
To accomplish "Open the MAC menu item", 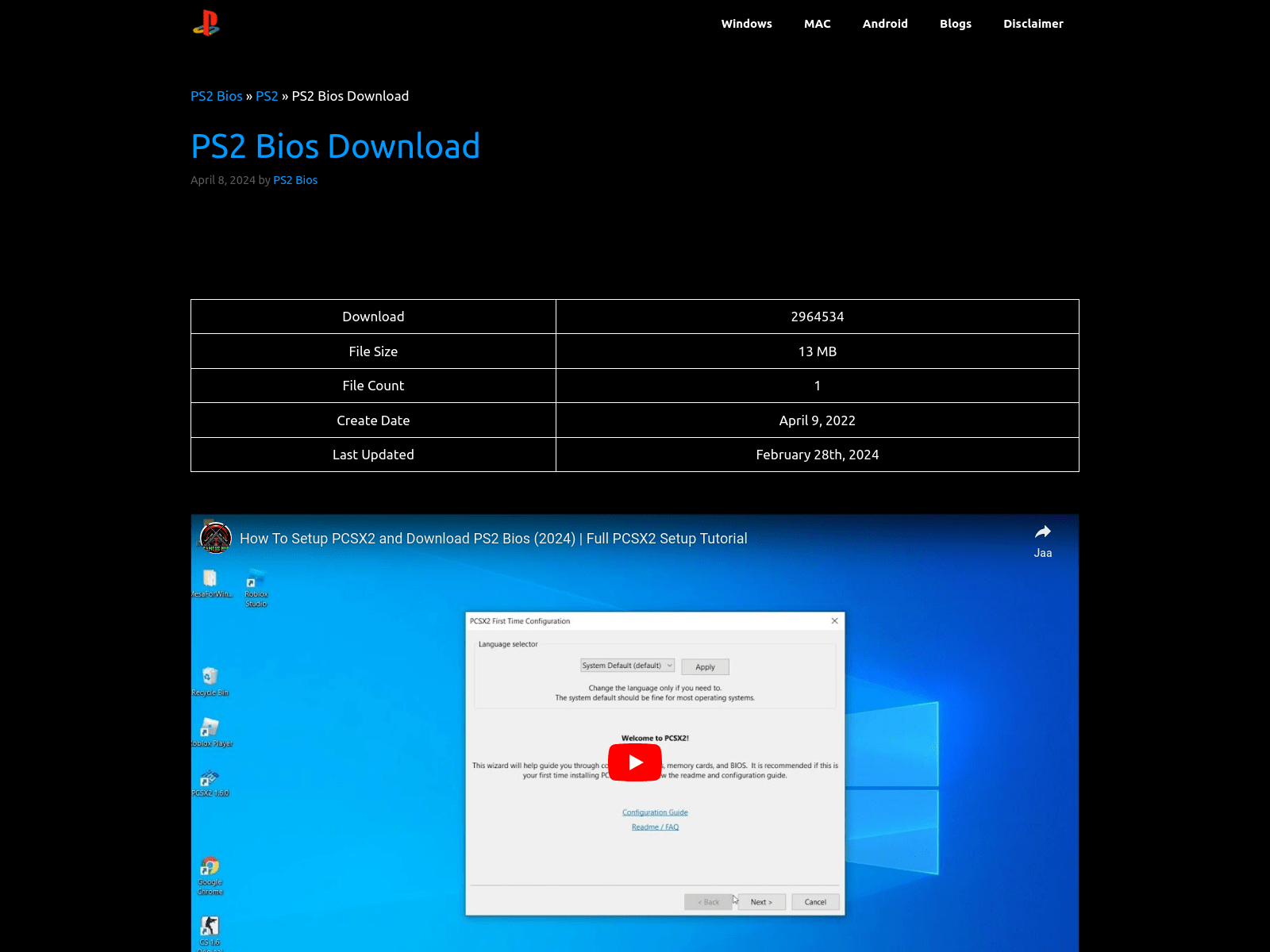I will click(817, 24).
